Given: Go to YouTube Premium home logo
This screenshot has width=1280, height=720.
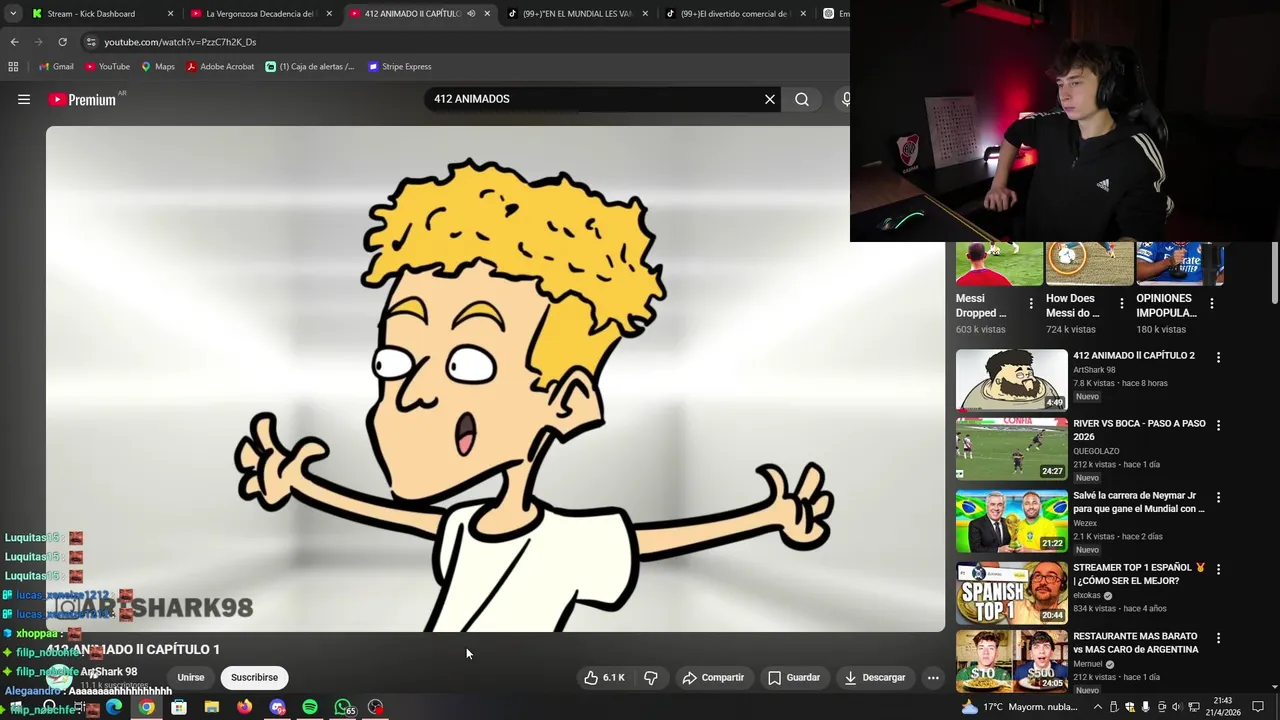Looking at the screenshot, I should pos(82,99).
